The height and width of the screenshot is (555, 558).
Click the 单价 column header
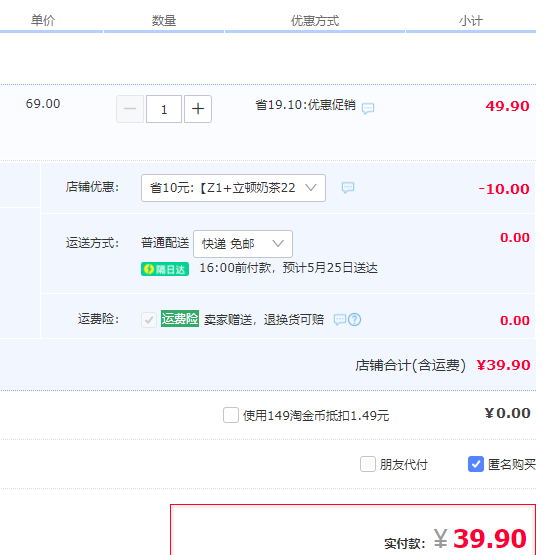(43, 20)
